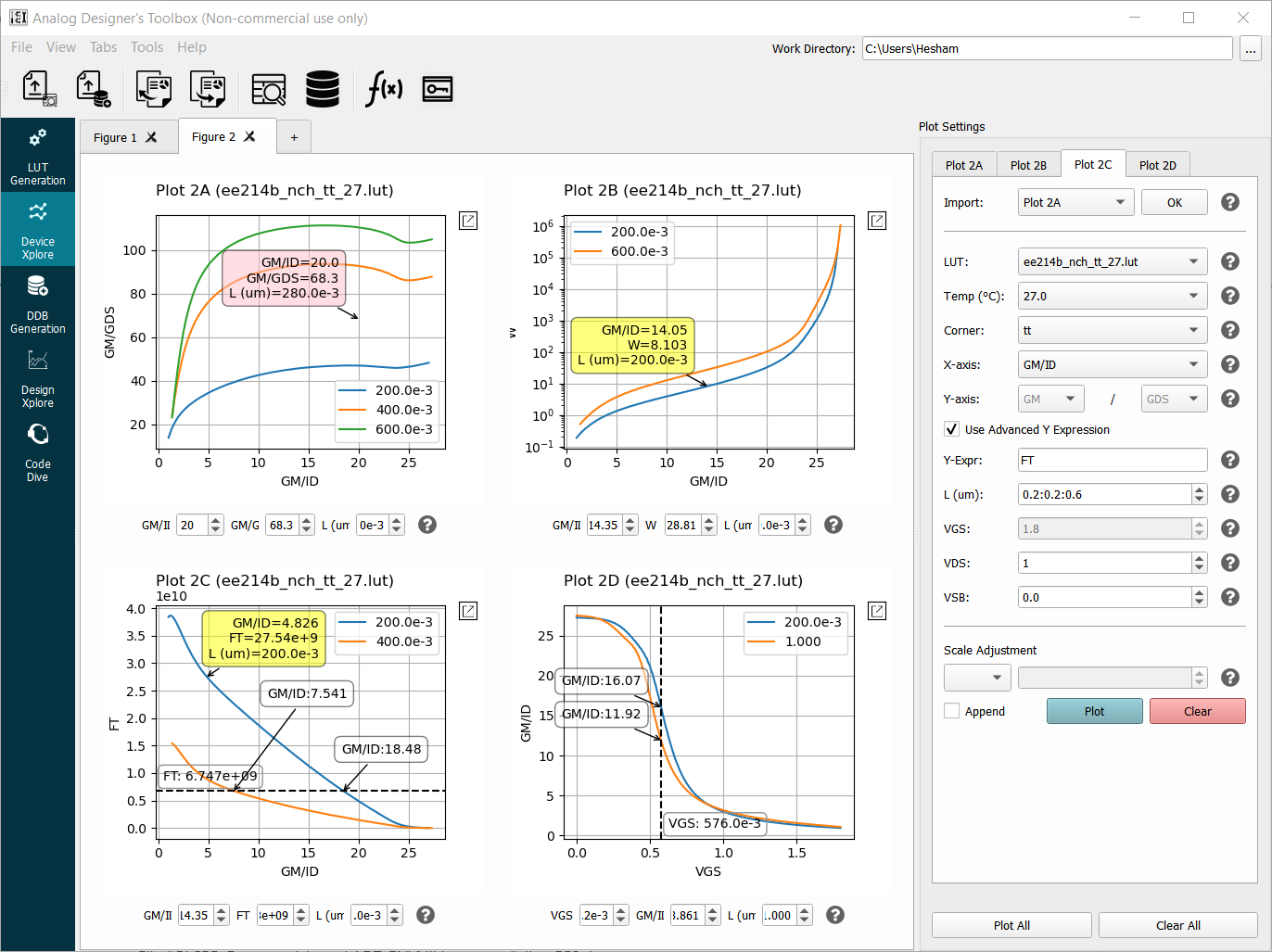Open the Tabs menu
The image size is (1272, 952).
coord(103,47)
